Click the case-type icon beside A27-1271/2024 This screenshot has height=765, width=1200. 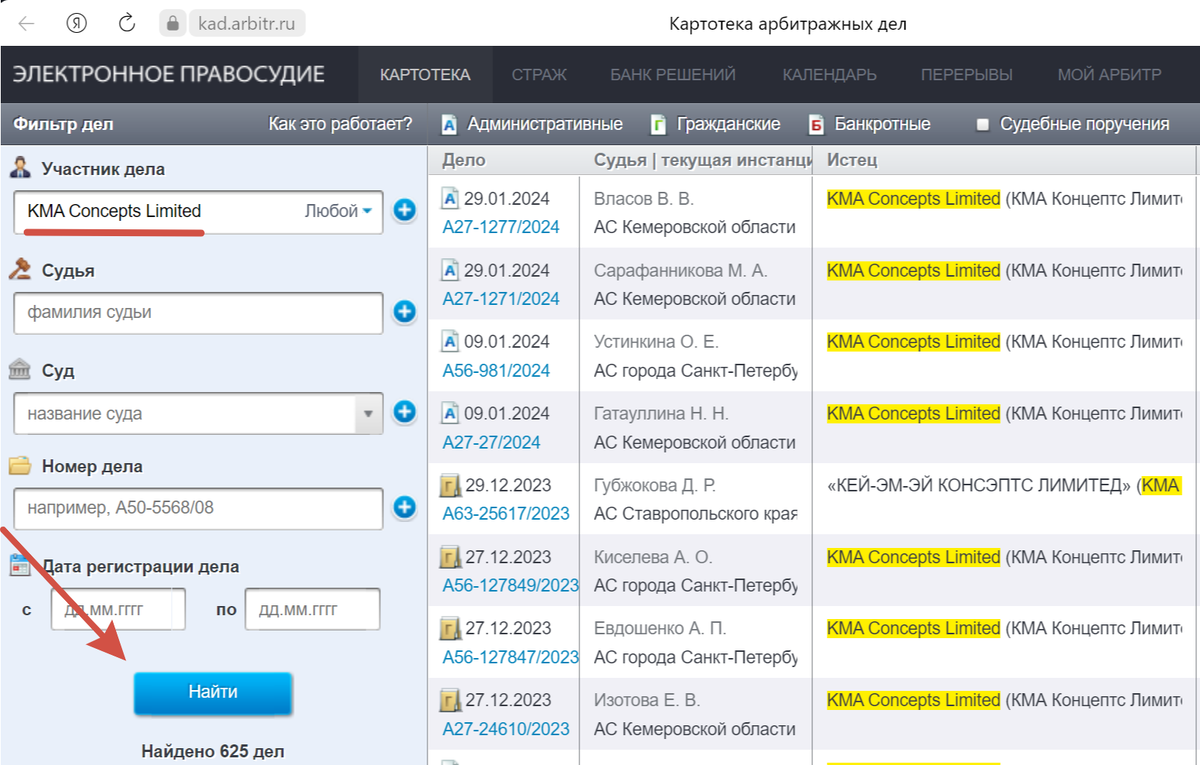click(x=450, y=270)
